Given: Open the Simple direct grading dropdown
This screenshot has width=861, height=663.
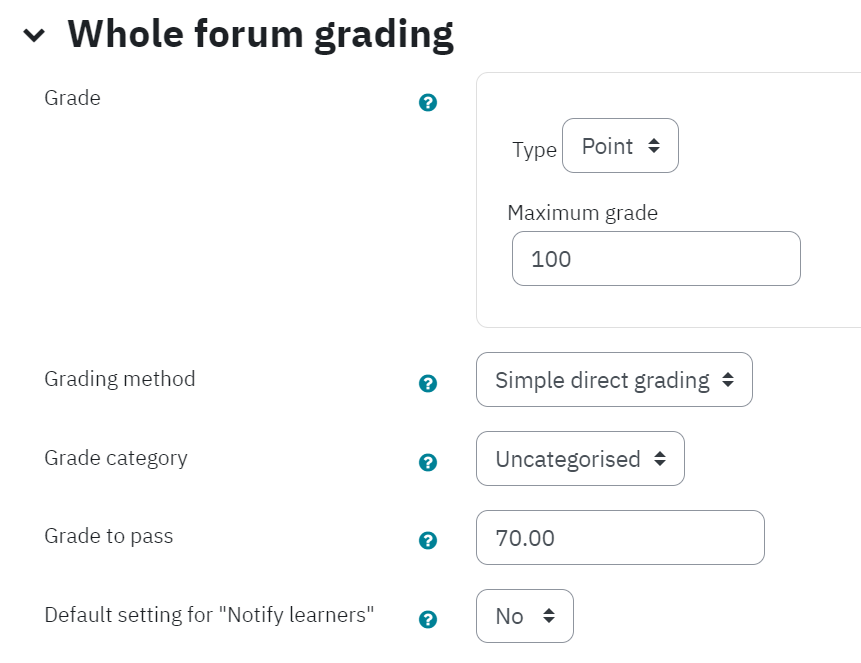Looking at the screenshot, I should [614, 380].
